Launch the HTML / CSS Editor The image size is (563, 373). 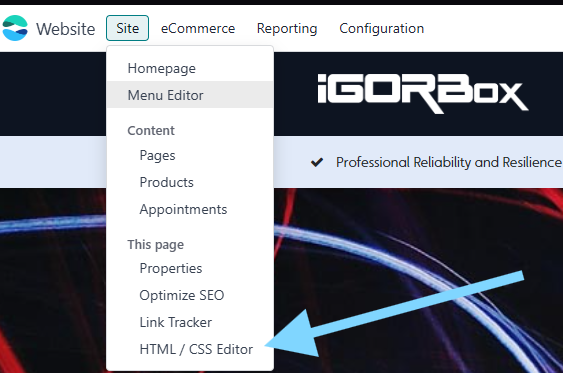pyautogui.click(x=190, y=349)
